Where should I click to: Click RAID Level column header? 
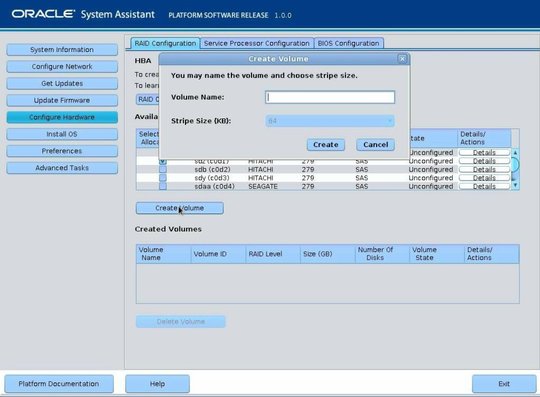tap(273, 254)
